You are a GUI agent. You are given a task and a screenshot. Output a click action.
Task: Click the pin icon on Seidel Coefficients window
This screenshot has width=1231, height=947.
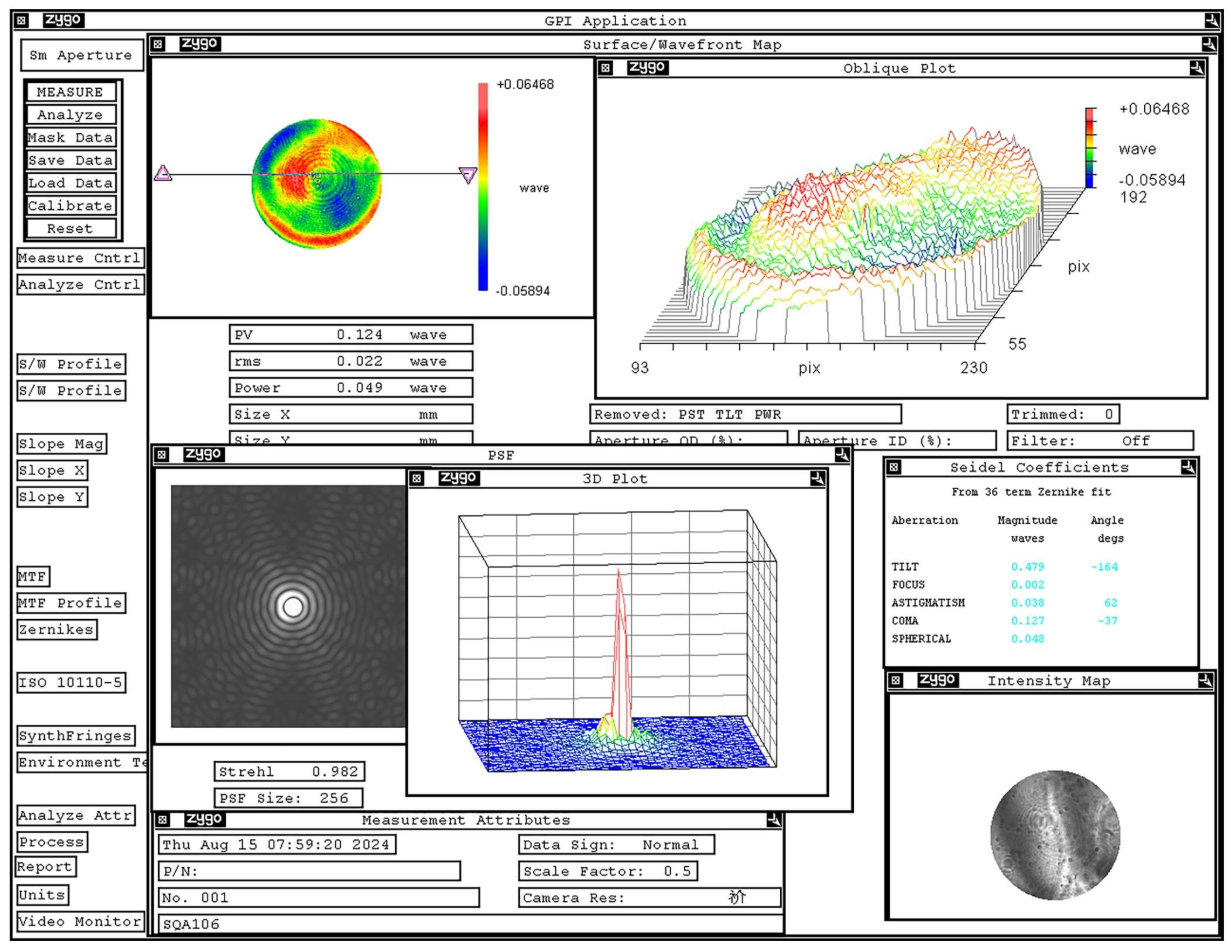click(x=1187, y=467)
